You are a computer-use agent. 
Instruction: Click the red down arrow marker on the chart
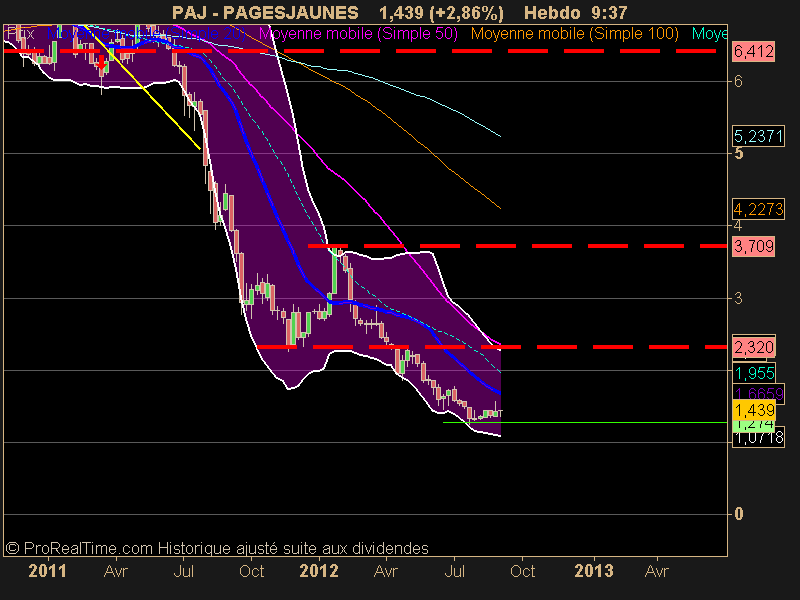click(x=102, y=63)
